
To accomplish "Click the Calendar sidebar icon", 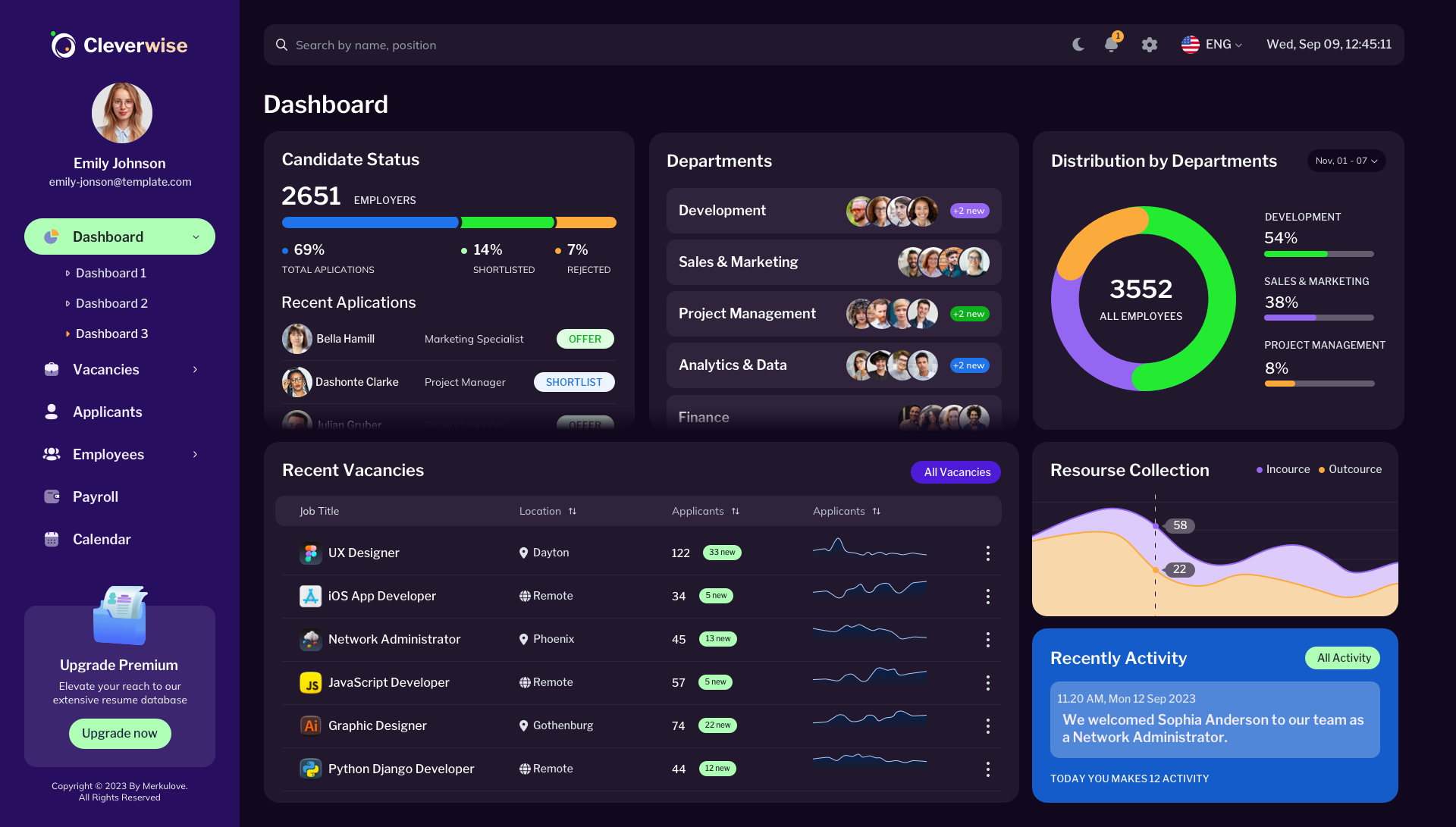I will pos(51,539).
